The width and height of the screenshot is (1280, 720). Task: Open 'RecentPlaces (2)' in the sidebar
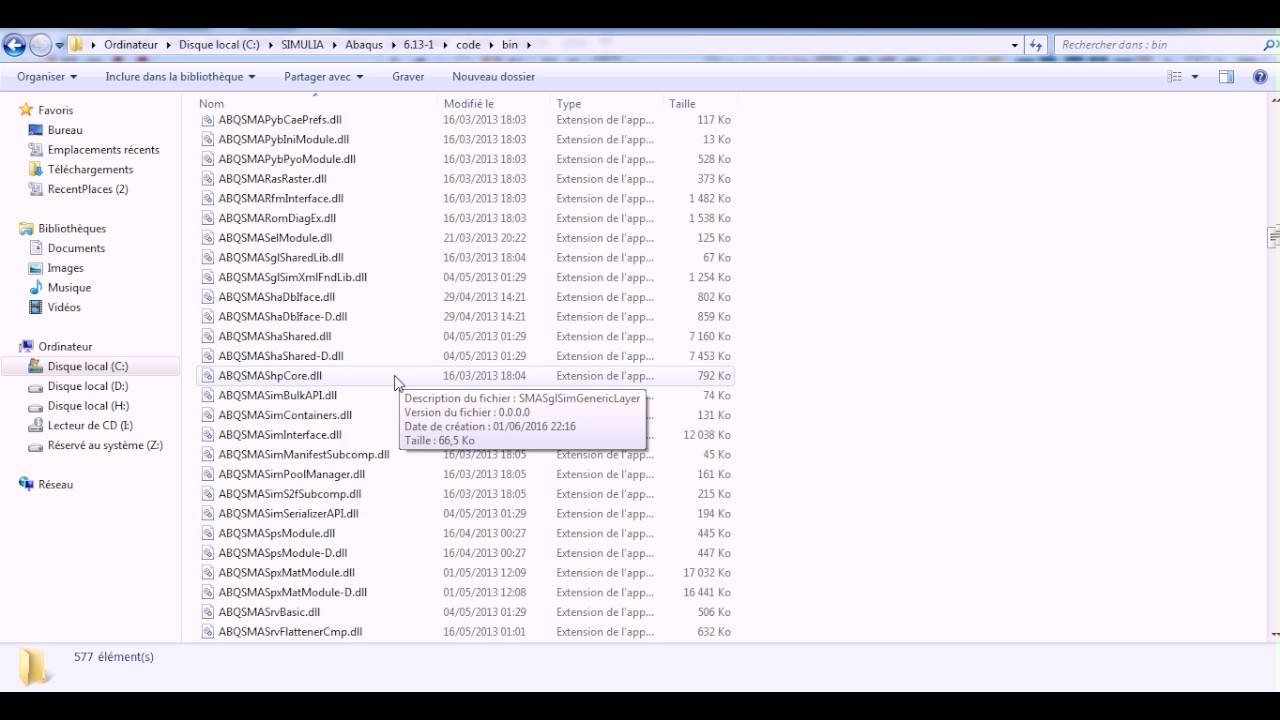tap(87, 189)
